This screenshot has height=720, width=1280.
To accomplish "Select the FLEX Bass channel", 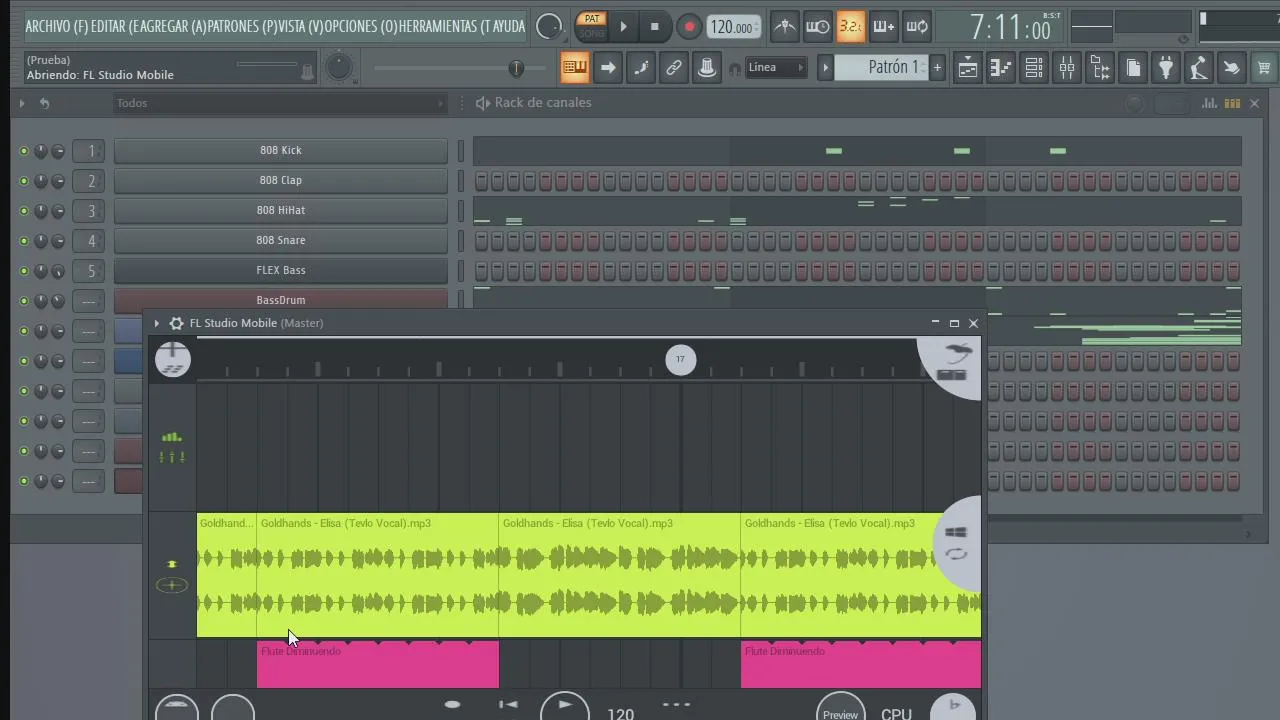I will click(280, 271).
